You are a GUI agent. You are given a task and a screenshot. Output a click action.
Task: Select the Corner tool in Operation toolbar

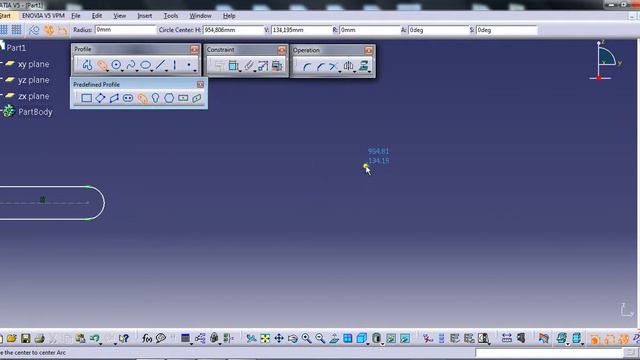click(307, 66)
